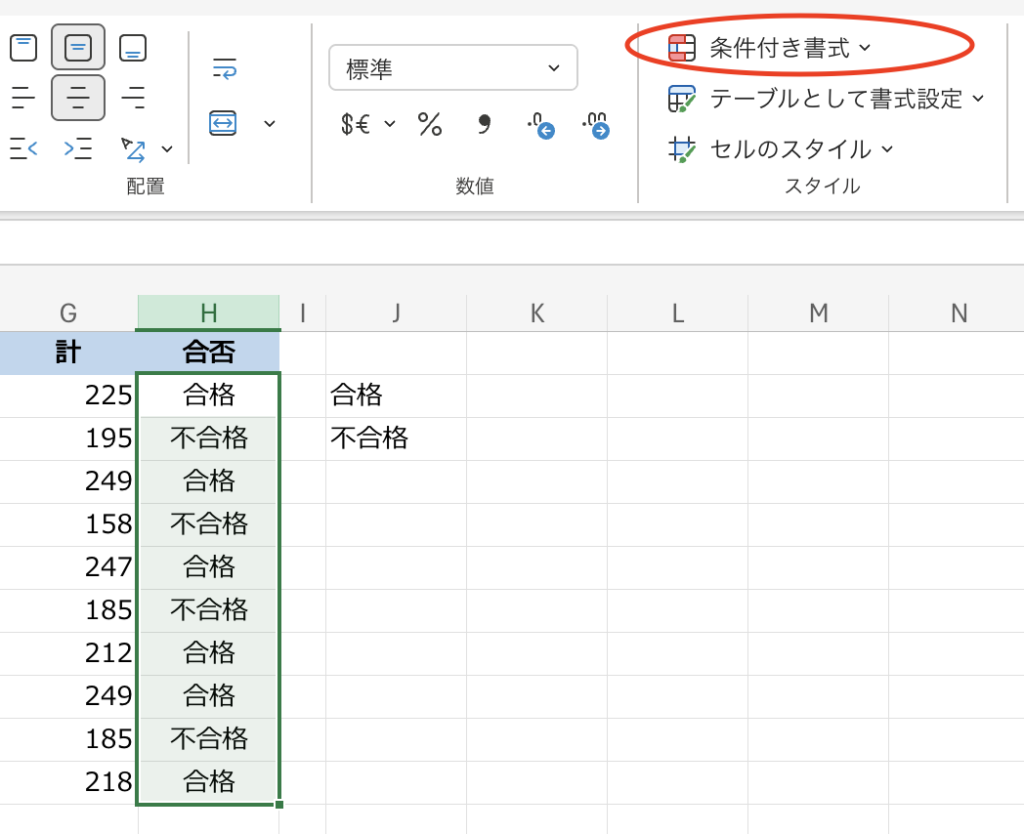Viewport: 1024px width, 834px height.
Task: Increase decimal places icon
Action: [x=541, y=125]
